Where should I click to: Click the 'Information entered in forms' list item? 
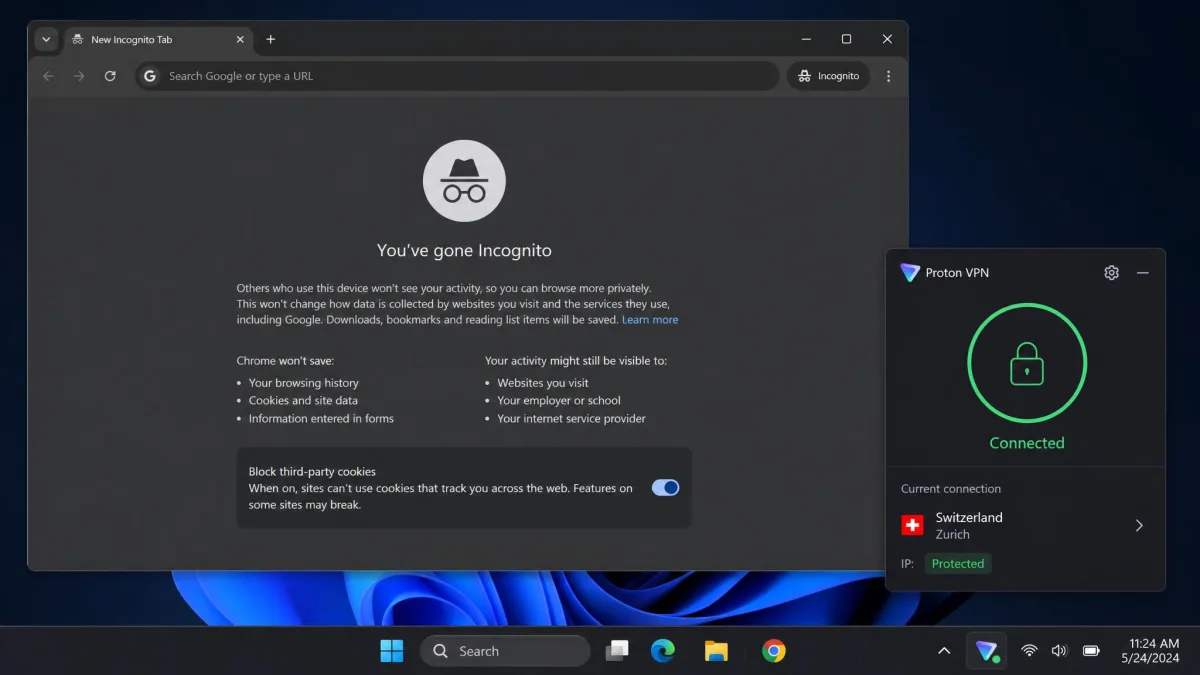[321, 419]
